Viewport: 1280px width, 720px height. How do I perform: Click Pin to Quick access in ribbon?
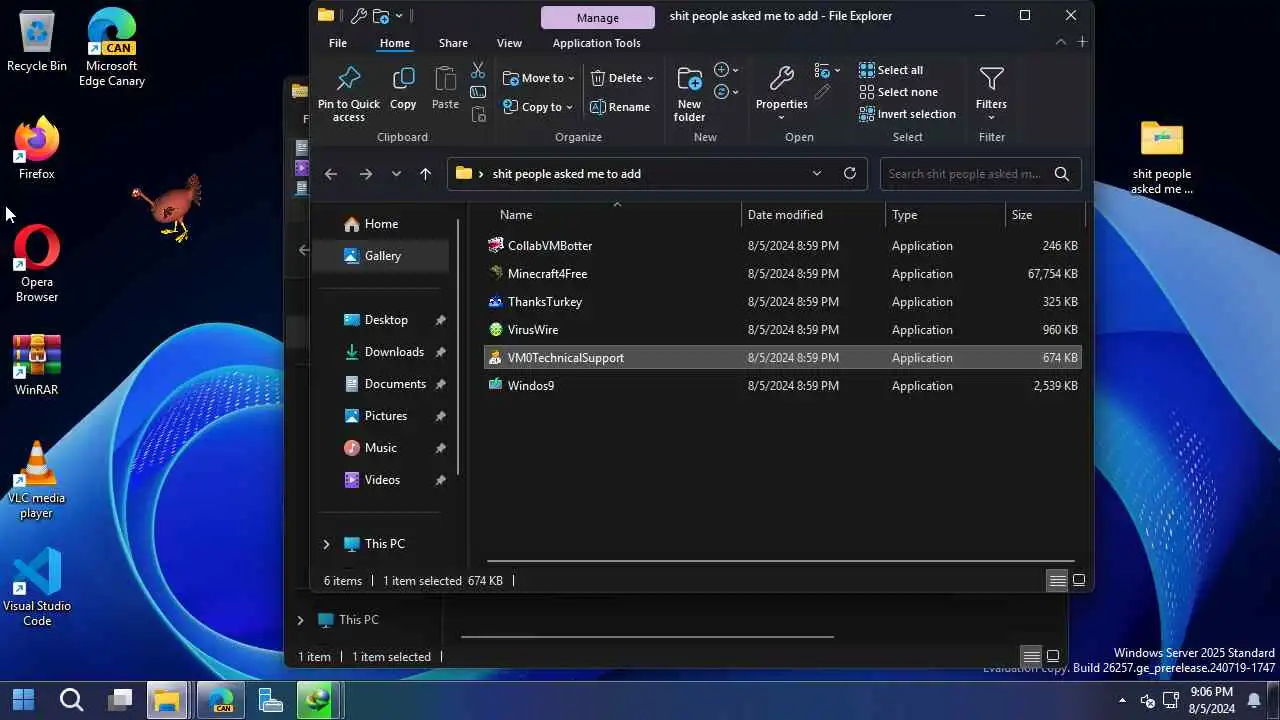point(349,94)
